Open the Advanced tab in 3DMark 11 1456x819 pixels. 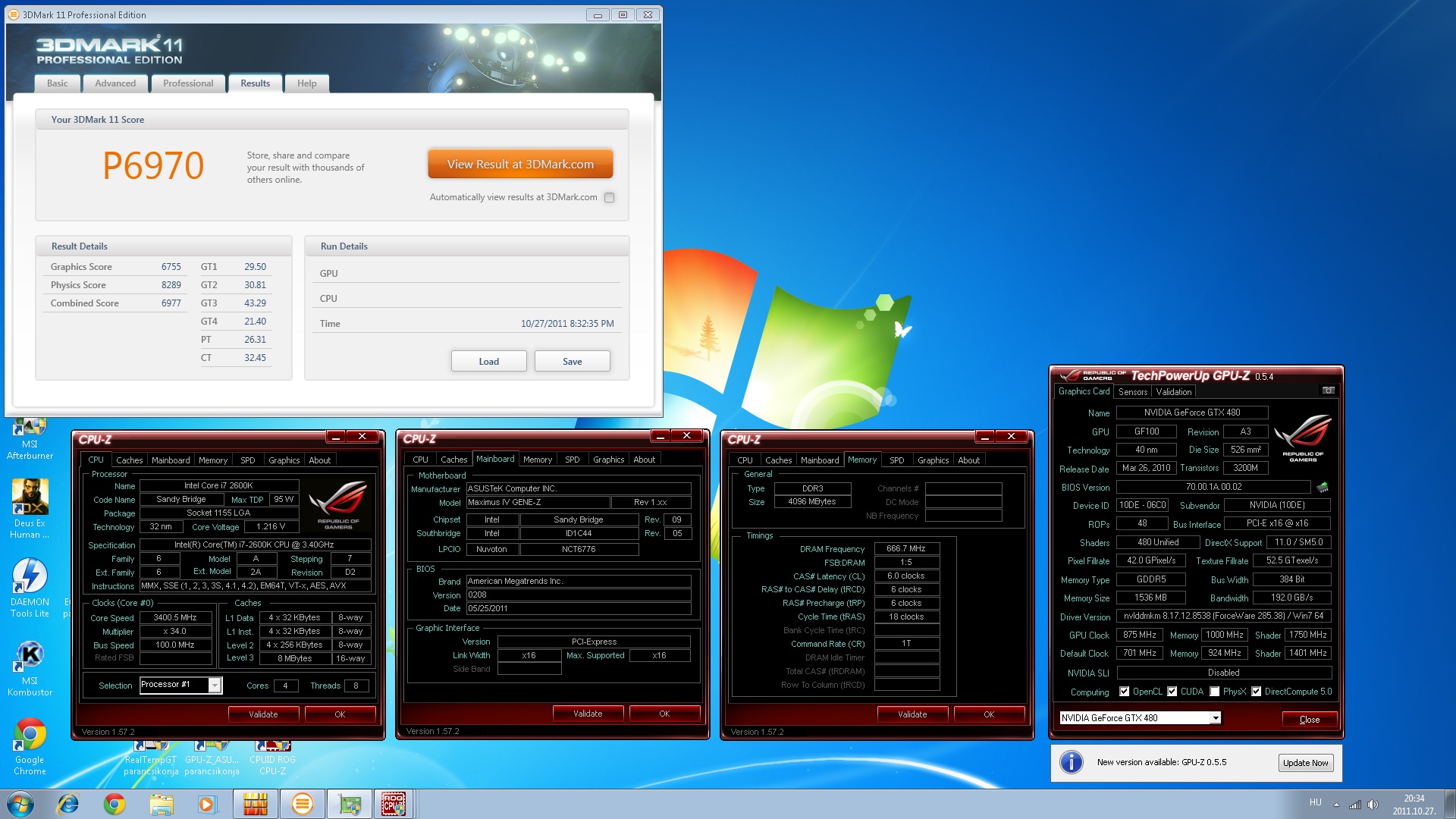115,83
